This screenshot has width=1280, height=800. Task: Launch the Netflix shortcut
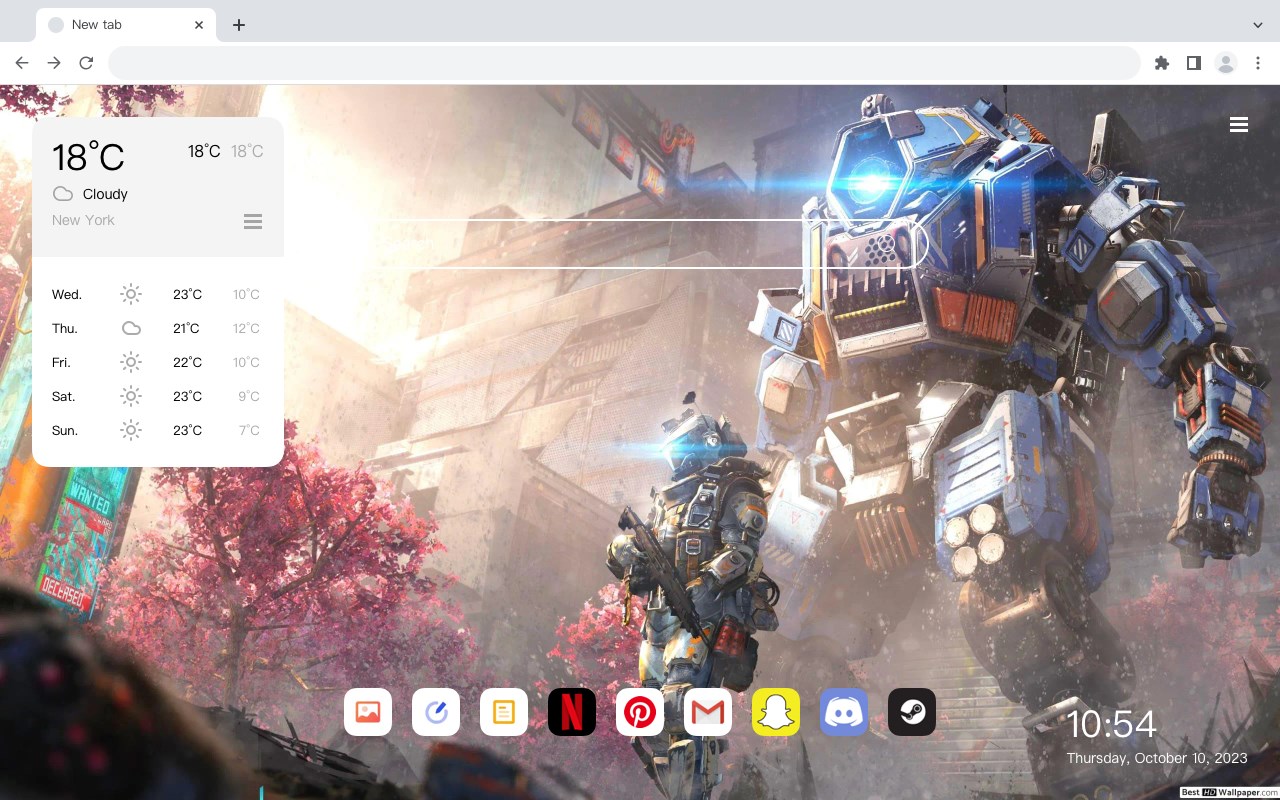click(x=572, y=712)
